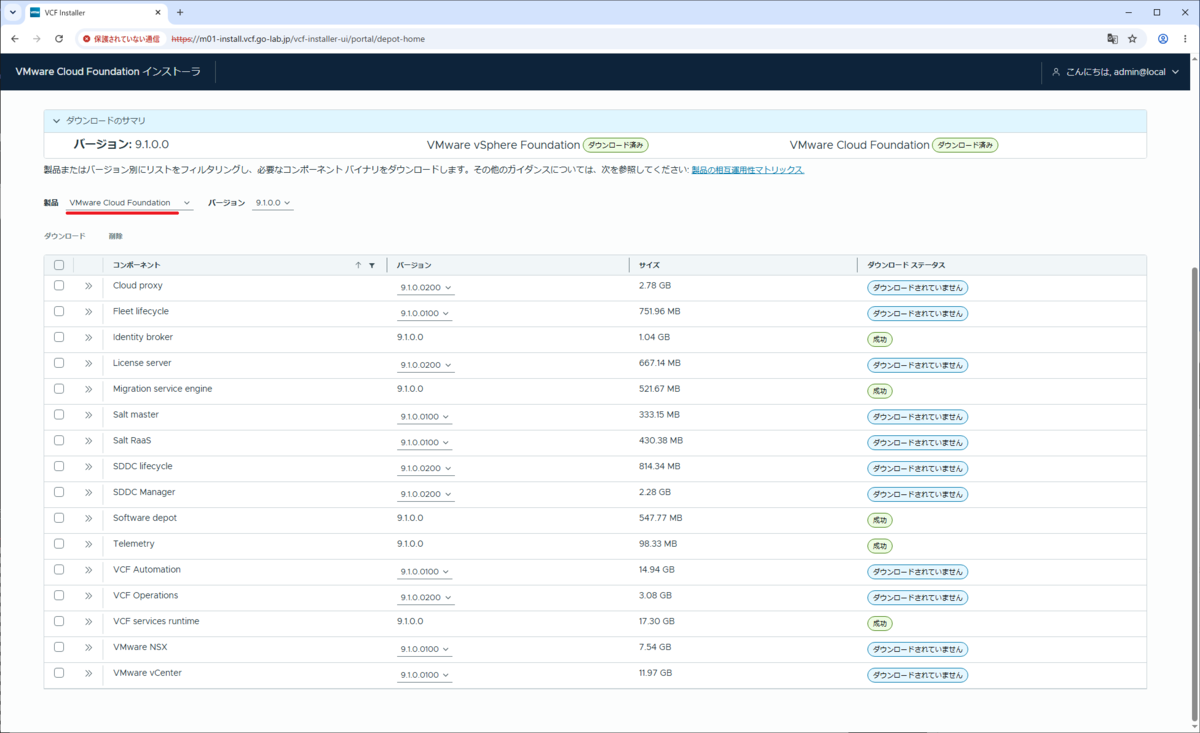Expand details for VCF services runtime row
This screenshot has width=1200, height=733.
click(x=88, y=622)
